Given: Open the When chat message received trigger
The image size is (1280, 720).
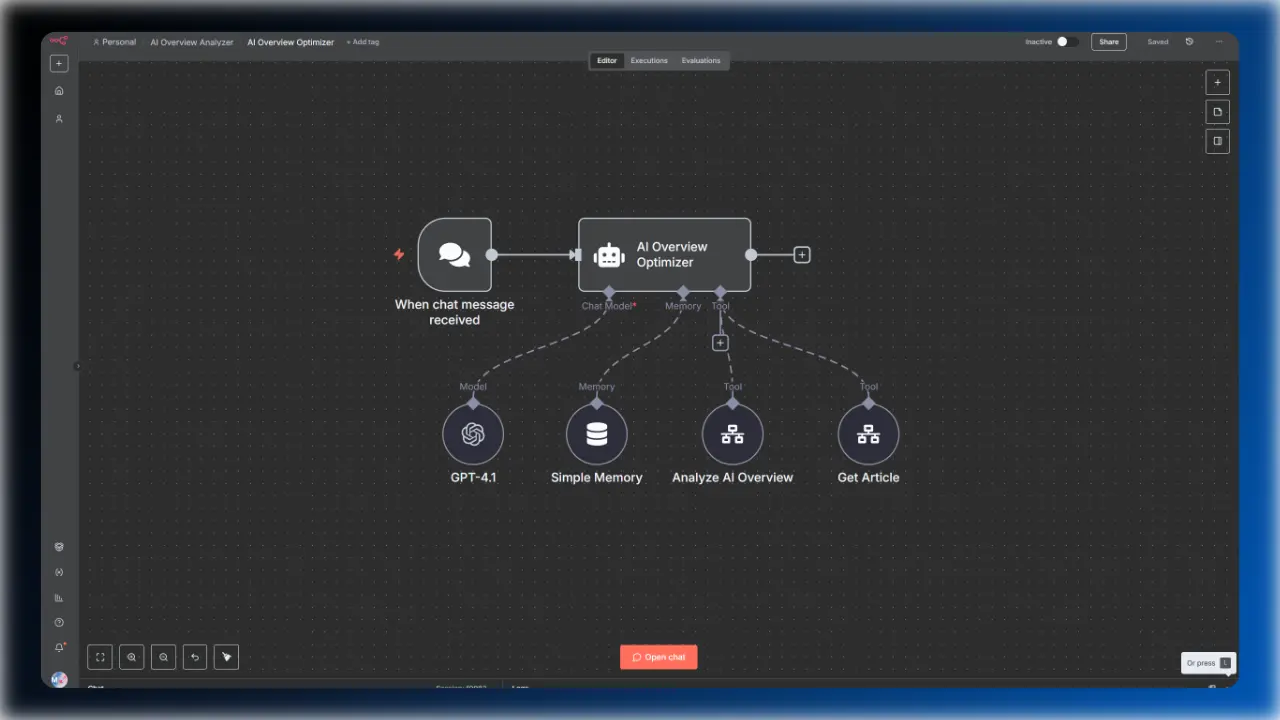Looking at the screenshot, I should point(455,254).
